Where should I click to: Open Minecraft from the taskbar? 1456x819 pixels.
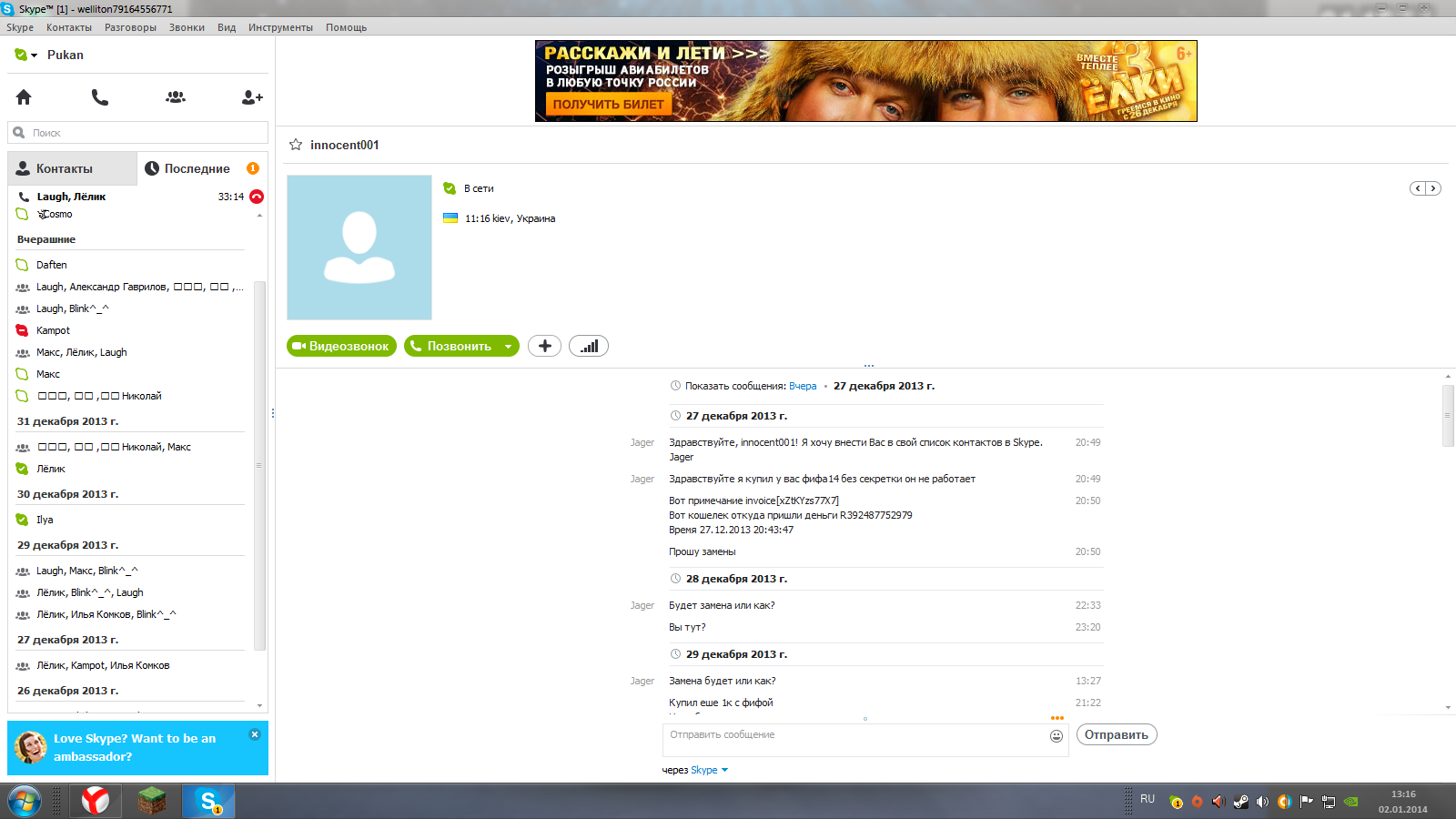coord(152,801)
